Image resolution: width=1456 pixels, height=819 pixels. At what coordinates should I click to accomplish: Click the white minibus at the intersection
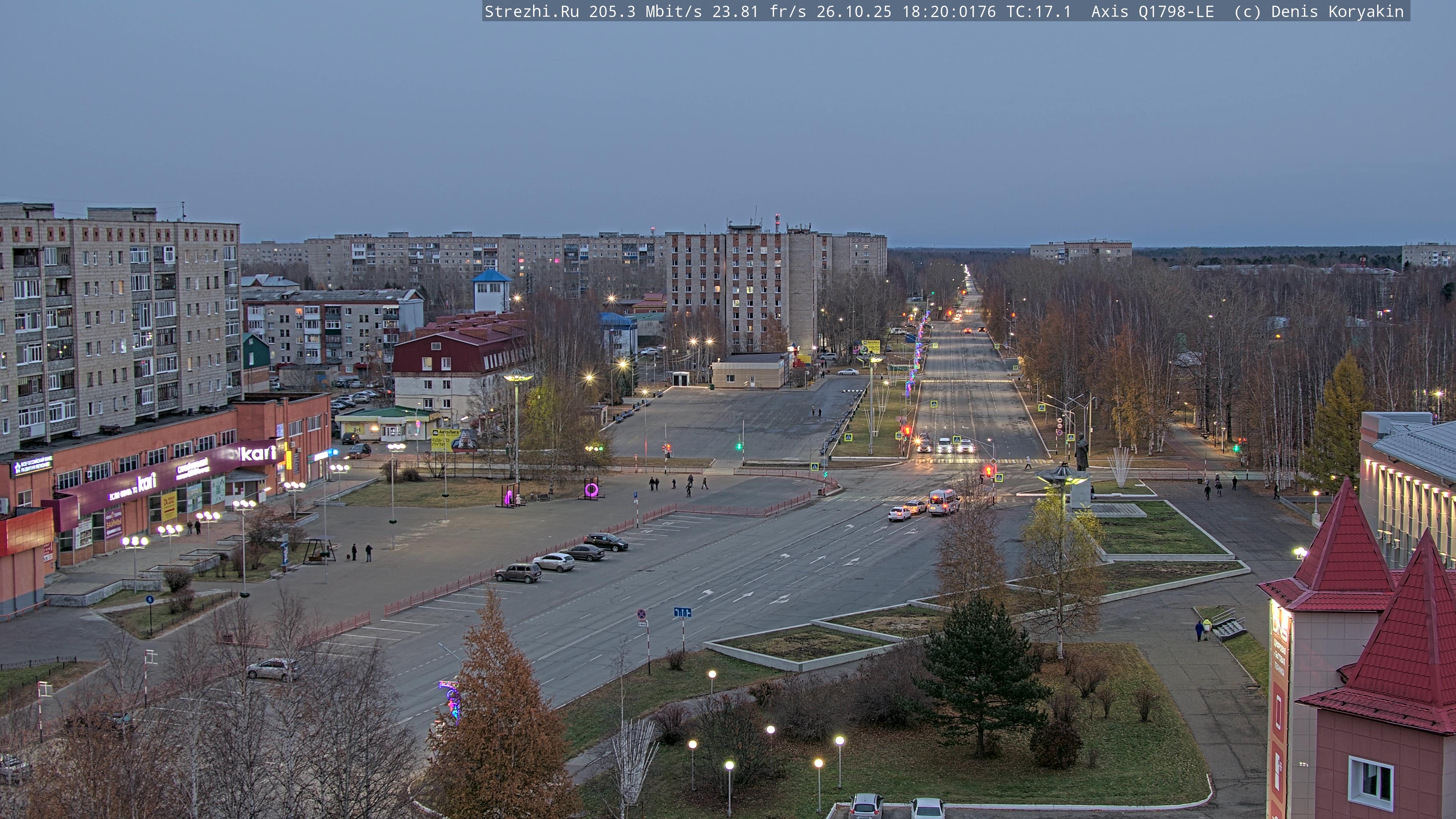[943, 501]
